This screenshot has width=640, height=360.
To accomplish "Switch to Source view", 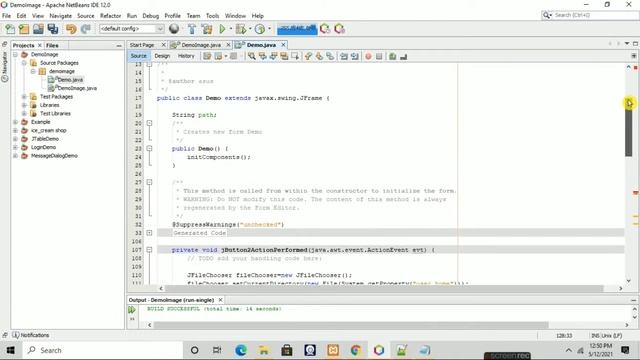I will [138, 56].
